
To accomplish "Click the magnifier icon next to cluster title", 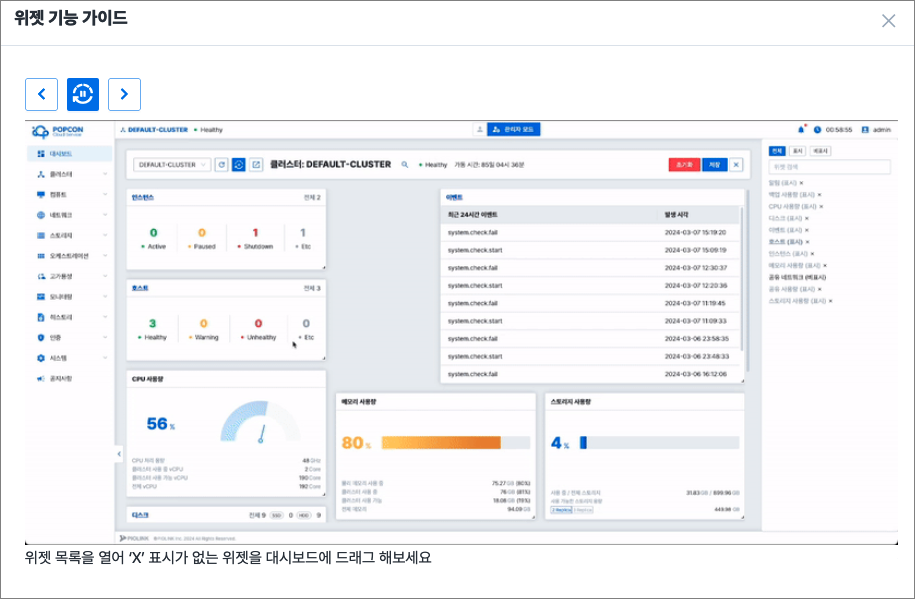I will coord(405,165).
